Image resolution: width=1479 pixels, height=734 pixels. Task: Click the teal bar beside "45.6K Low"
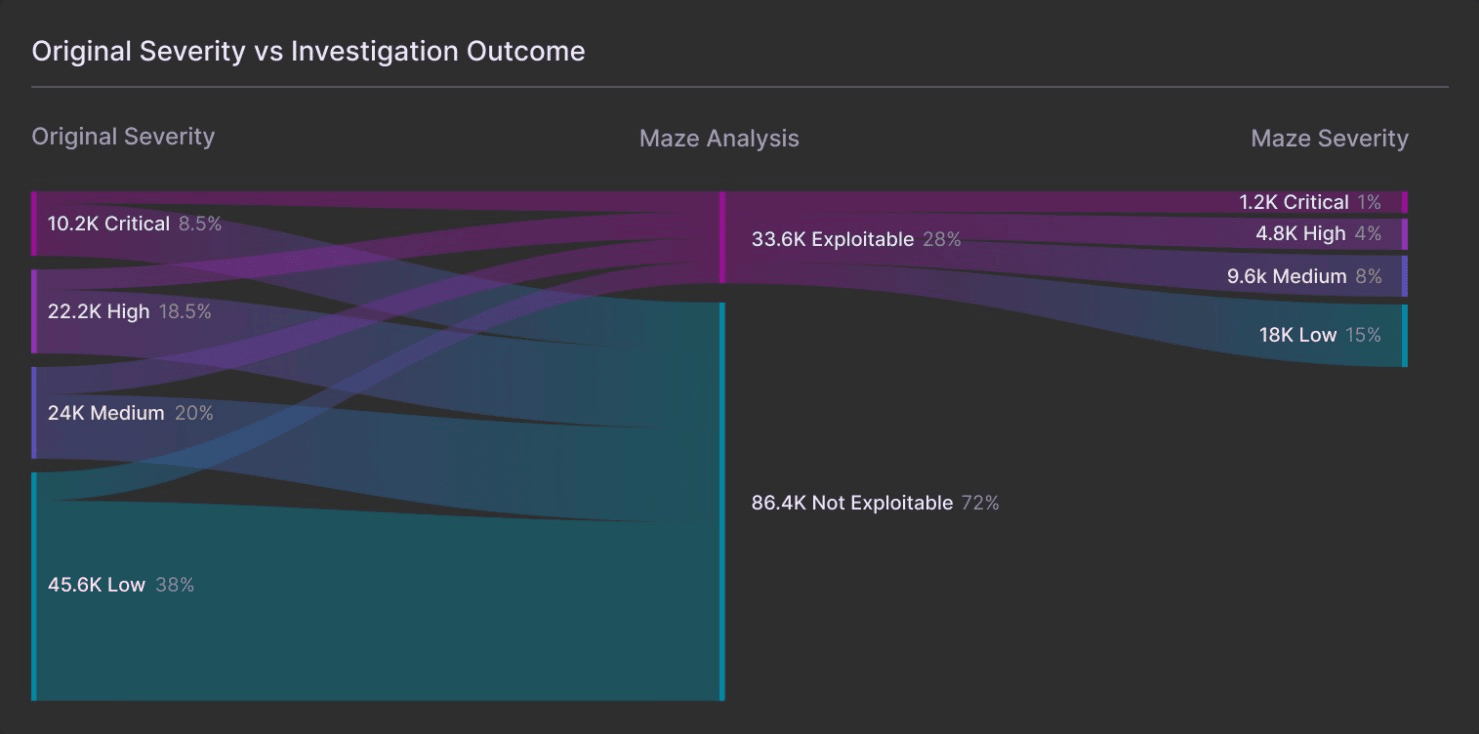tap(34, 586)
